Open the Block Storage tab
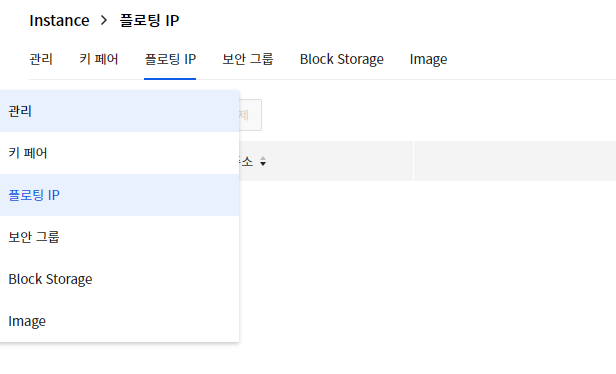This screenshot has height=374, width=616. [x=342, y=59]
